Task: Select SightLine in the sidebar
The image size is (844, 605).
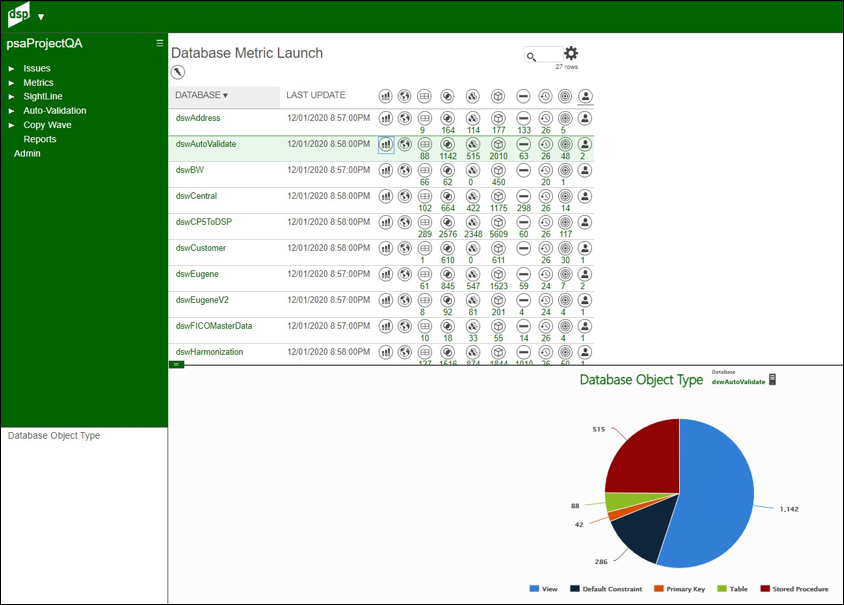Action: [43, 96]
